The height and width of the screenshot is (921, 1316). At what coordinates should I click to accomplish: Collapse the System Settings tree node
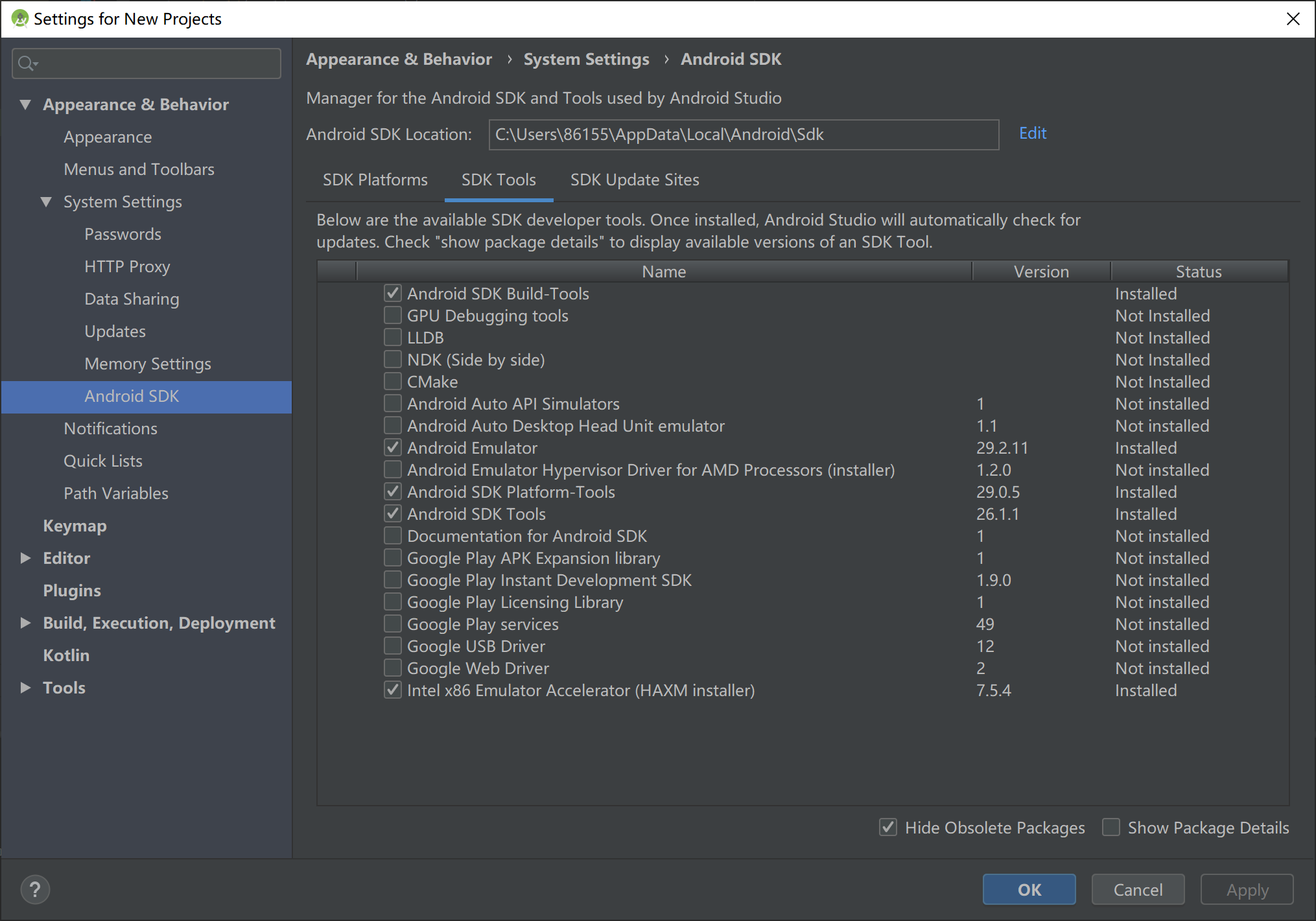[x=46, y=202]
